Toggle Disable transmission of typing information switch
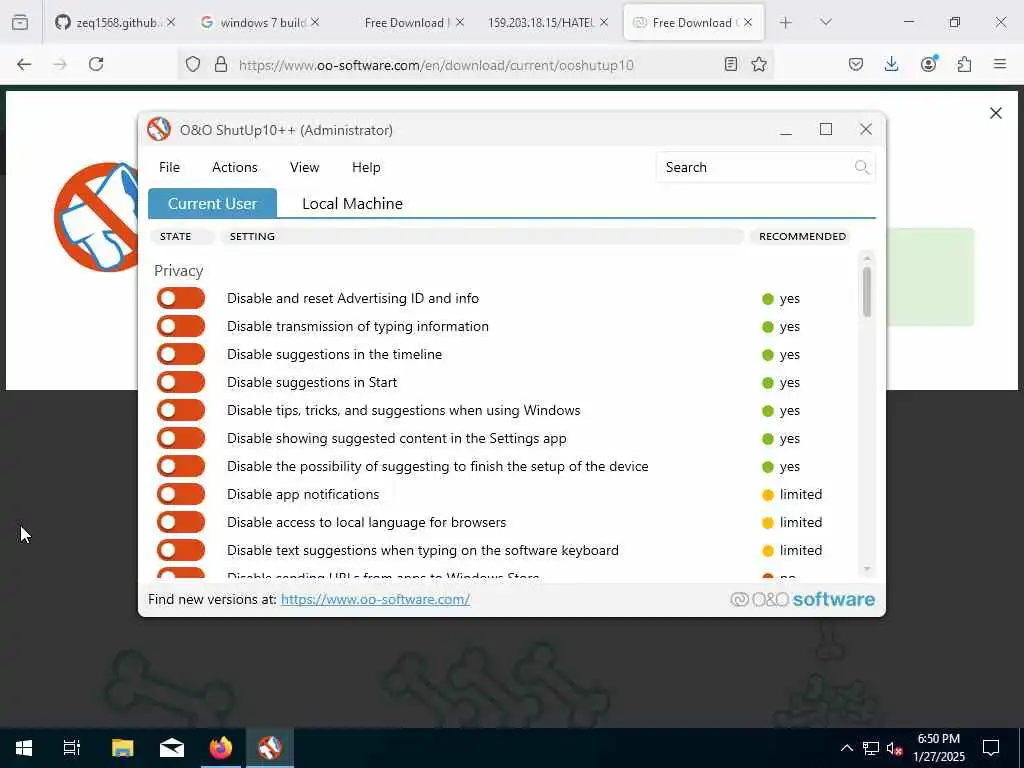 [181, 327]
